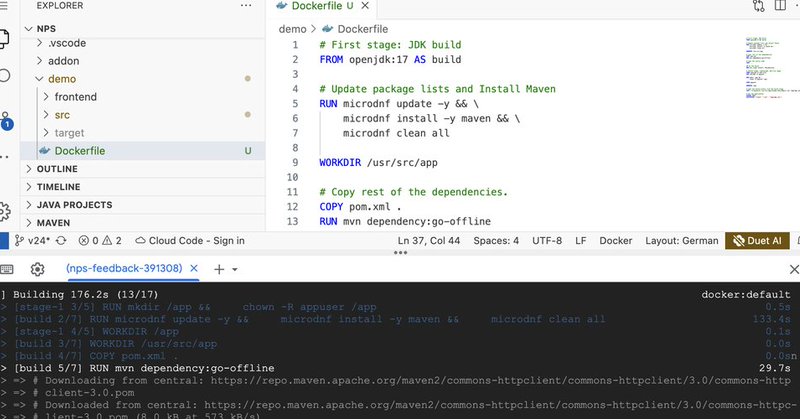Viewport: 800px width, 419px height.
Task: Click the panel divider ellipsis handle
Action: pyautogui.click(x=401, y=253)
